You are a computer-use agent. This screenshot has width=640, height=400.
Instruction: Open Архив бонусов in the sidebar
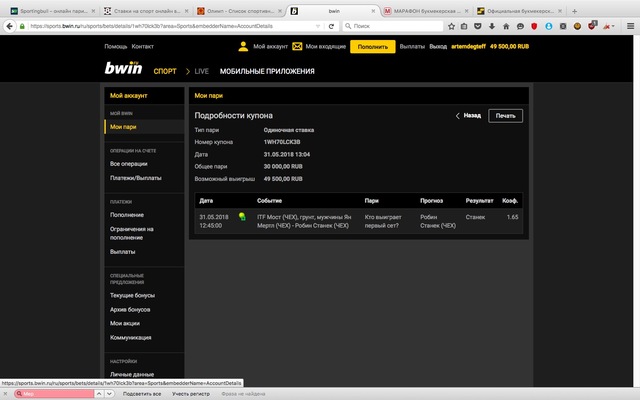130,309
